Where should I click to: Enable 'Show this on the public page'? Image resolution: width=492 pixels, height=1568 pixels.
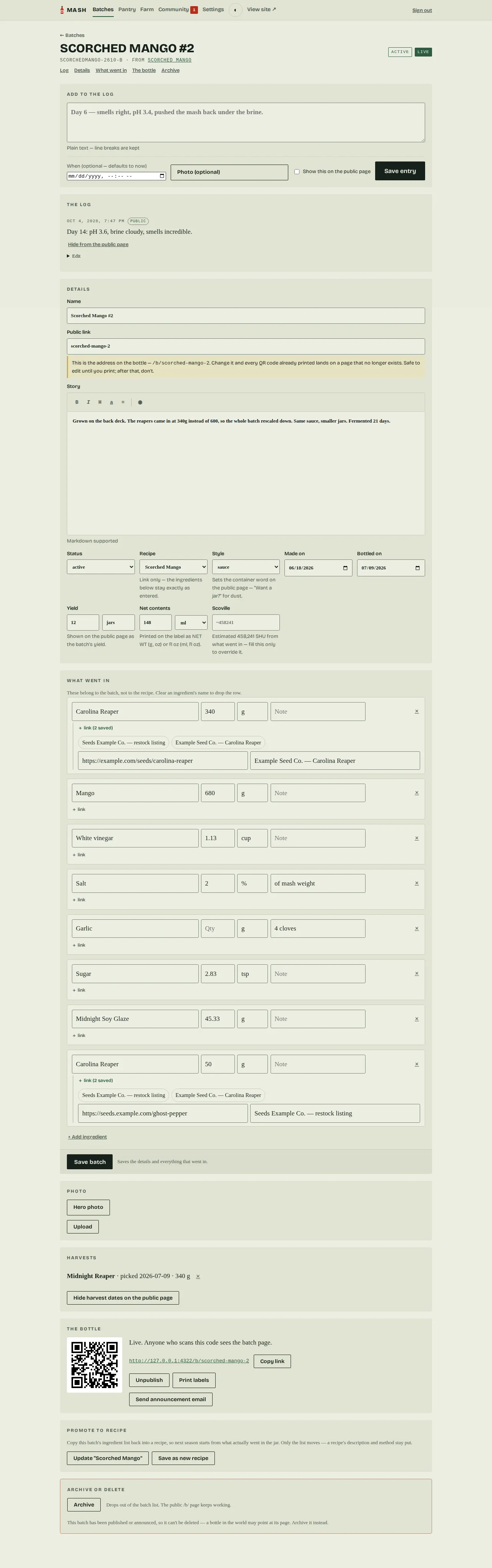(297, 171)
